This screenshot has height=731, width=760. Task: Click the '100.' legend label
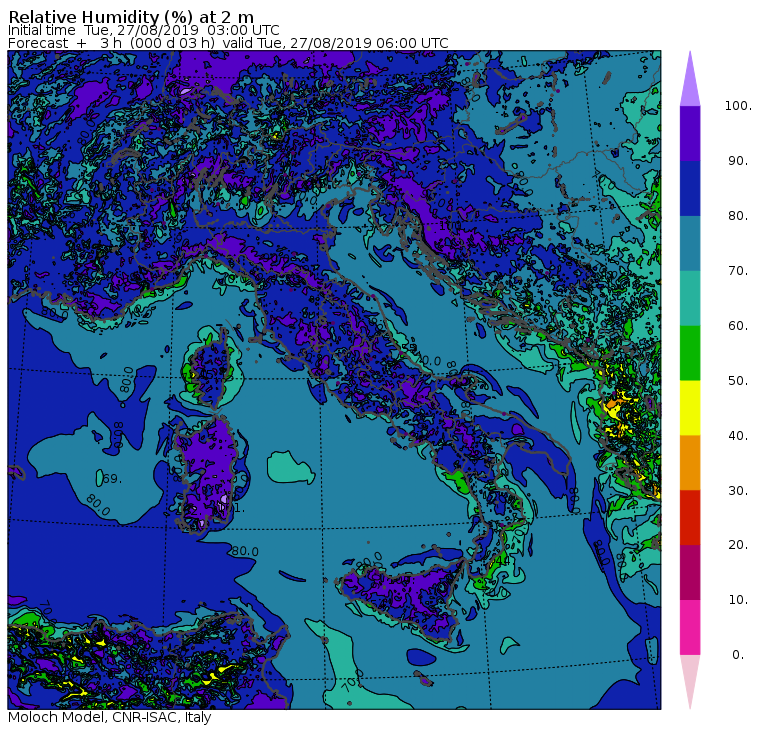[738, 106]
